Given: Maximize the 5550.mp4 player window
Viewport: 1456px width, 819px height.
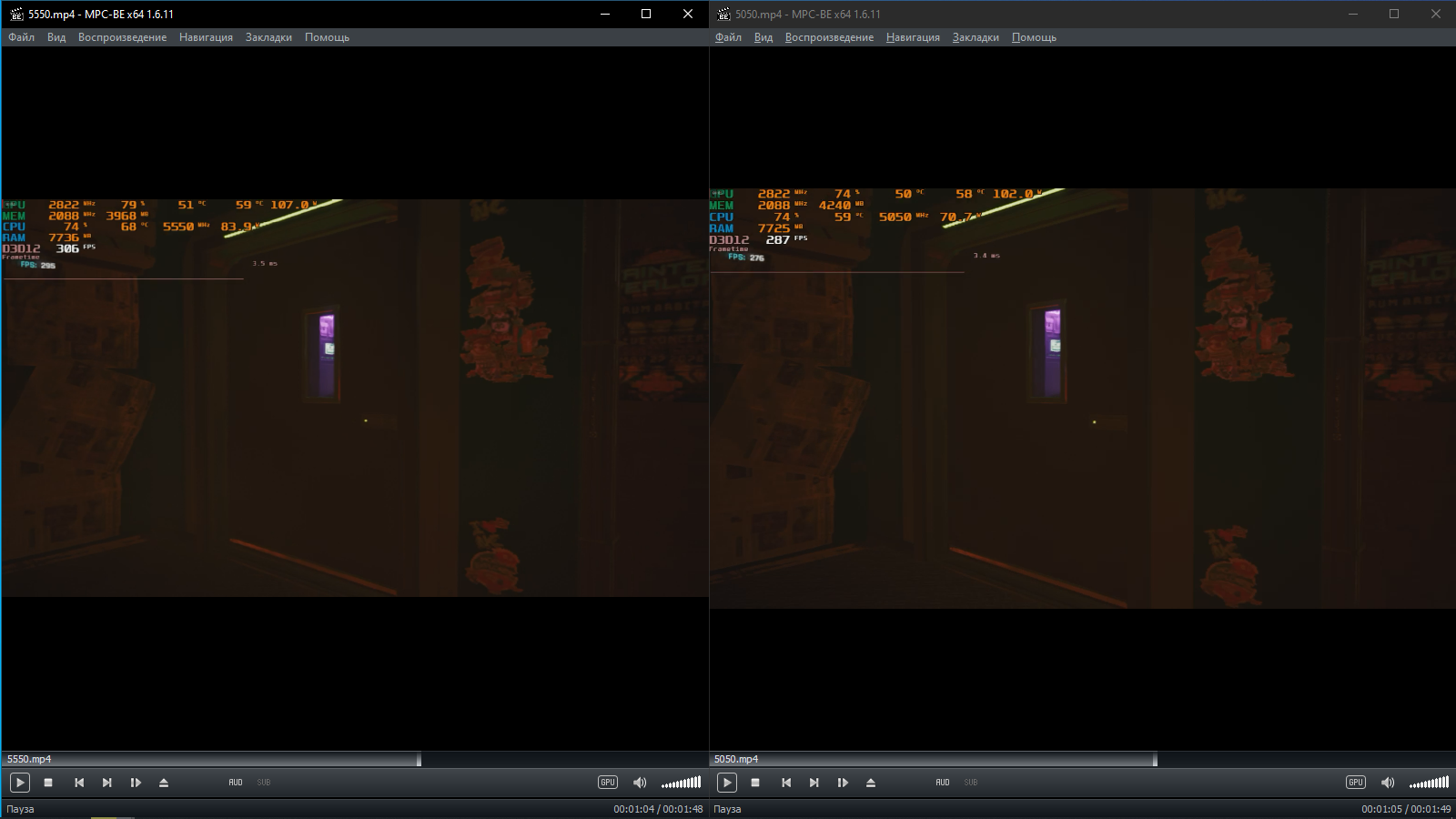Looking at the screenshot, I should (x=646, y=14).
